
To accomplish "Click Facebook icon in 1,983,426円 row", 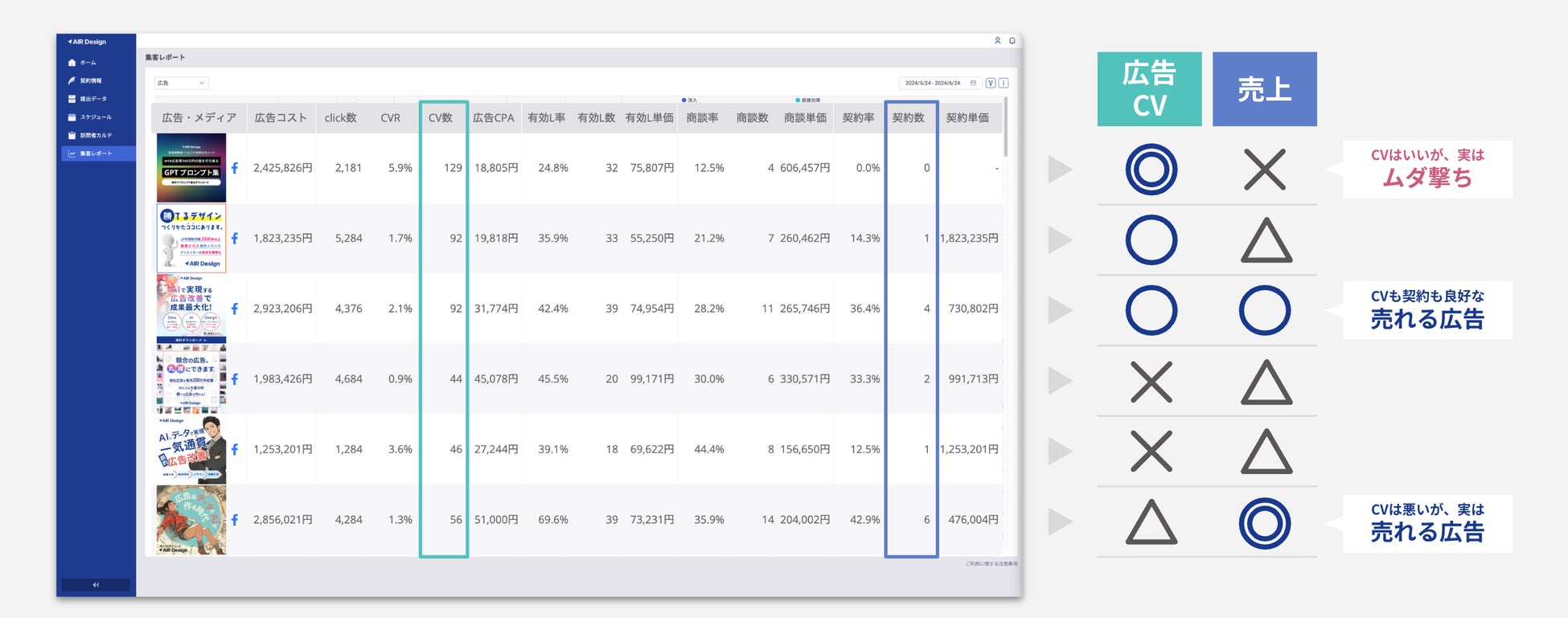I will pos(235,379).
